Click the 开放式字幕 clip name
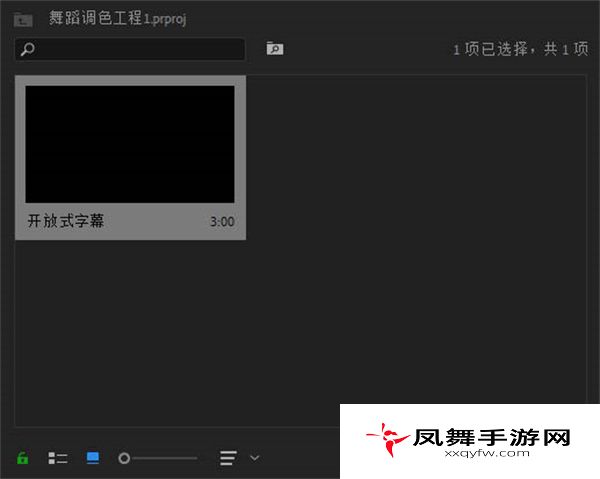 [66, 221]
